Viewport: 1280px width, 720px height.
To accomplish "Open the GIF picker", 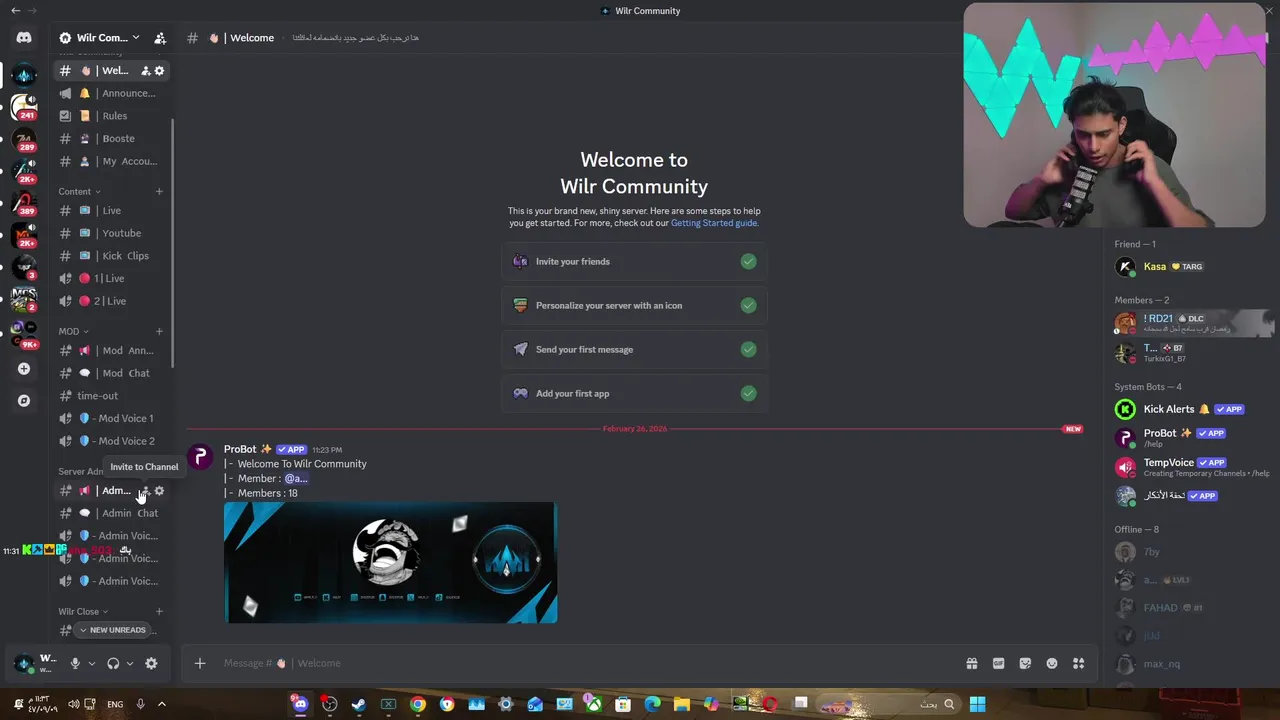I will (998, 663).
